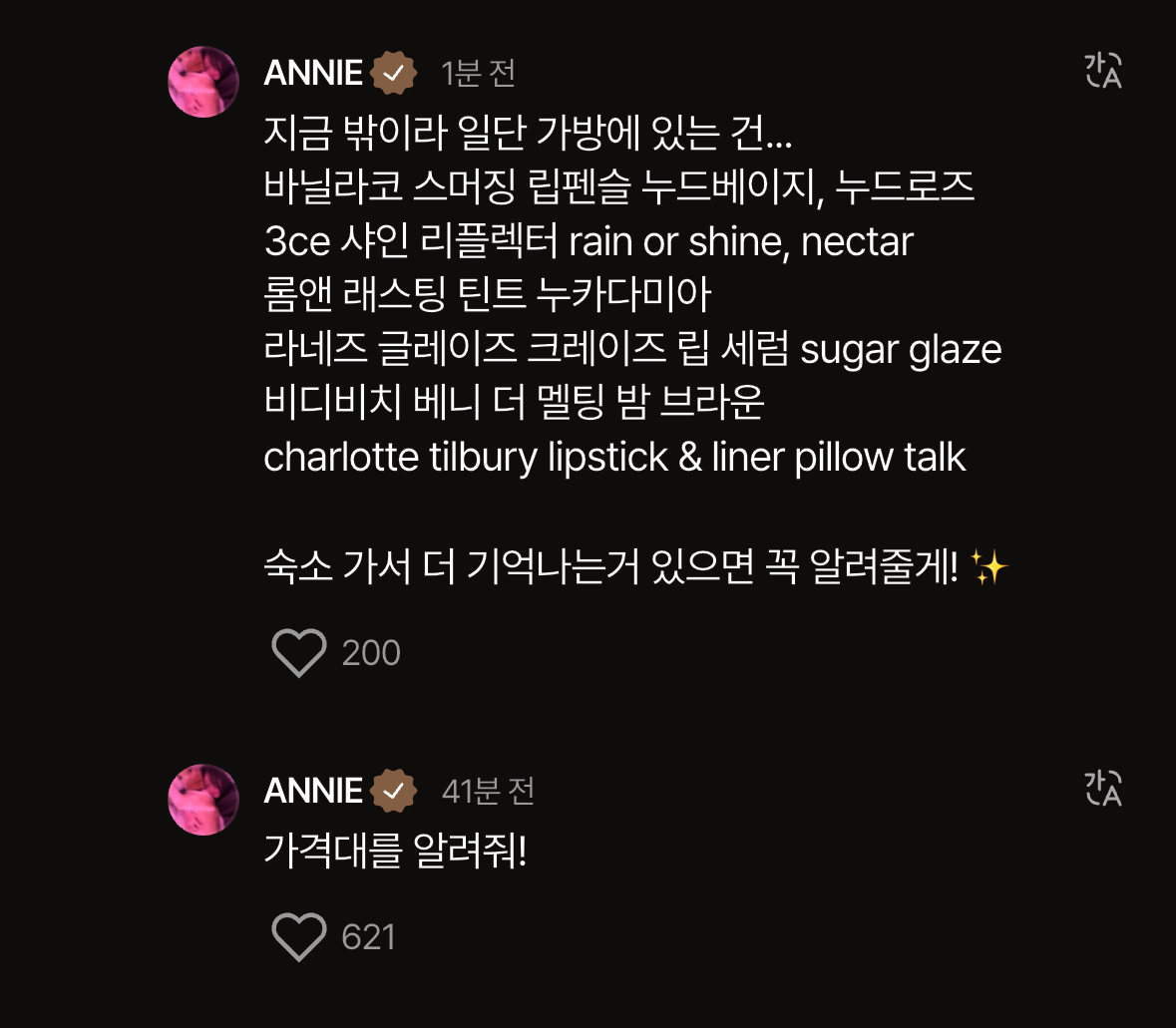Click the verified badge beside '1분 전'

pyautogui.click(x=394, y=73)
